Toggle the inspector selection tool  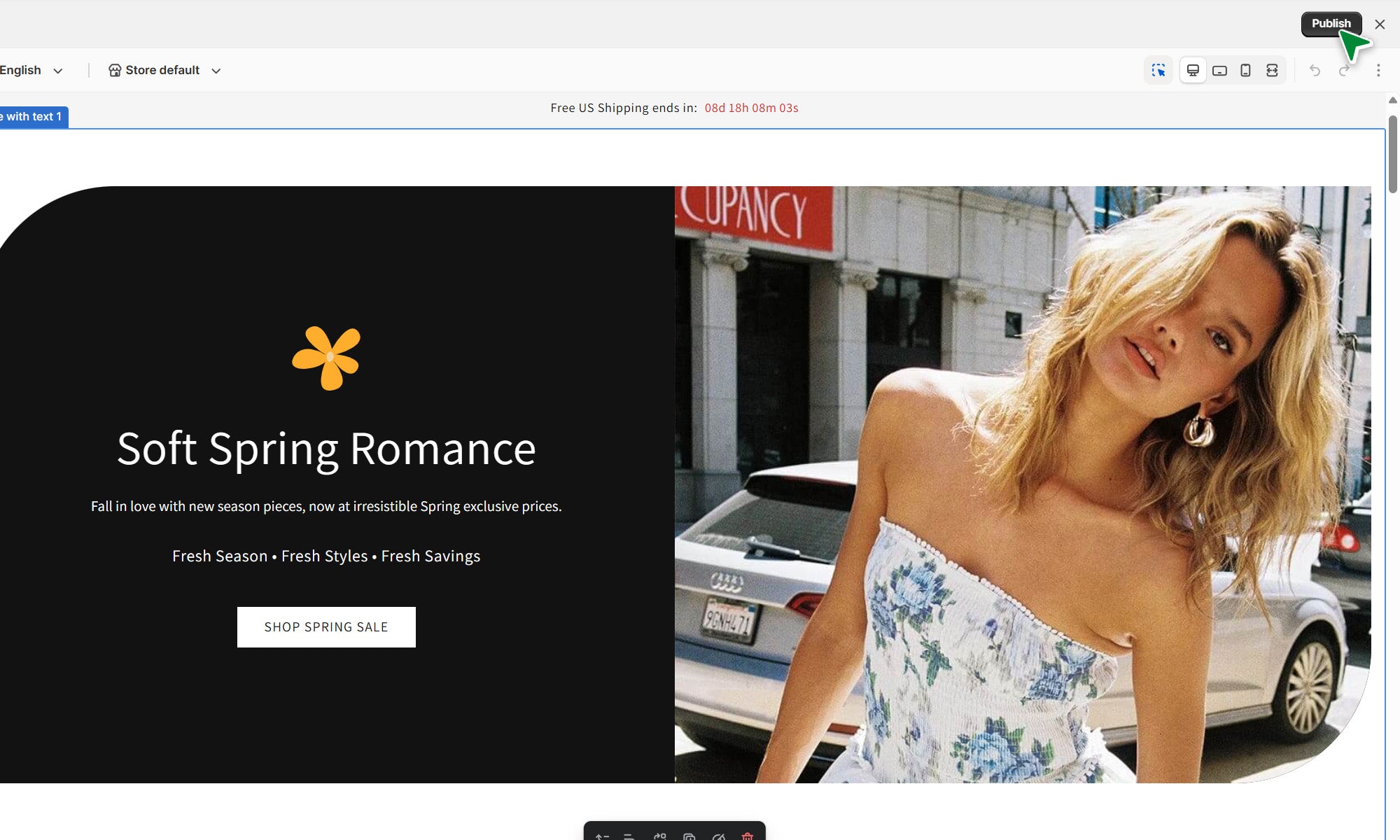click(1158, 71)
